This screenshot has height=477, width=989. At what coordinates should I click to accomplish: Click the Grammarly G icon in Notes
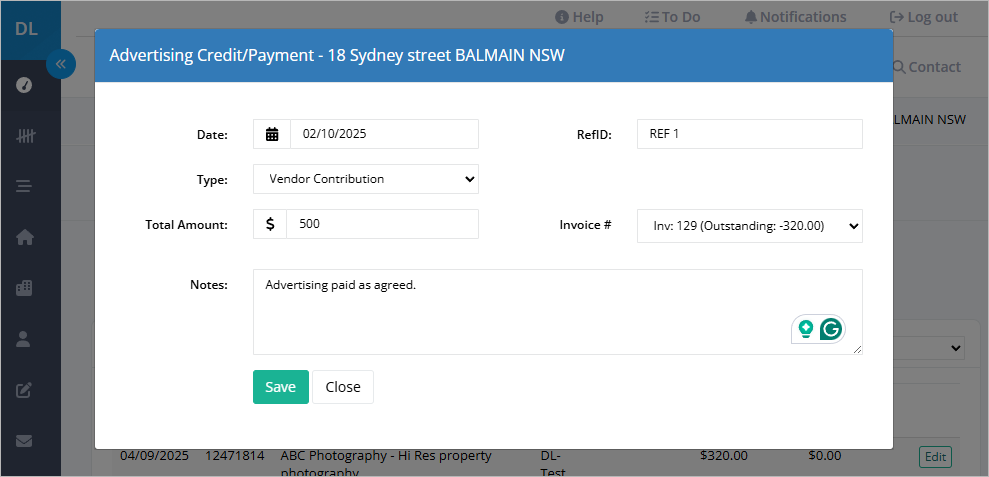(831, 329)
